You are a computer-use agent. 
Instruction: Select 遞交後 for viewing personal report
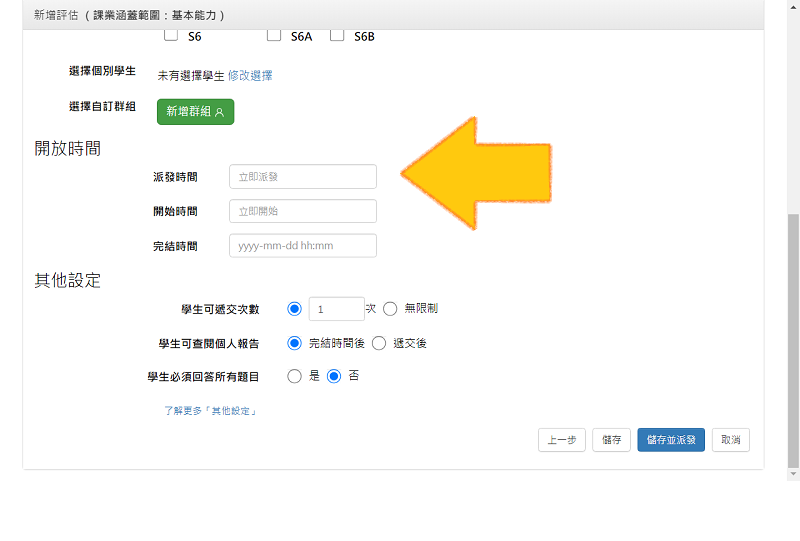tap(379, 343)
